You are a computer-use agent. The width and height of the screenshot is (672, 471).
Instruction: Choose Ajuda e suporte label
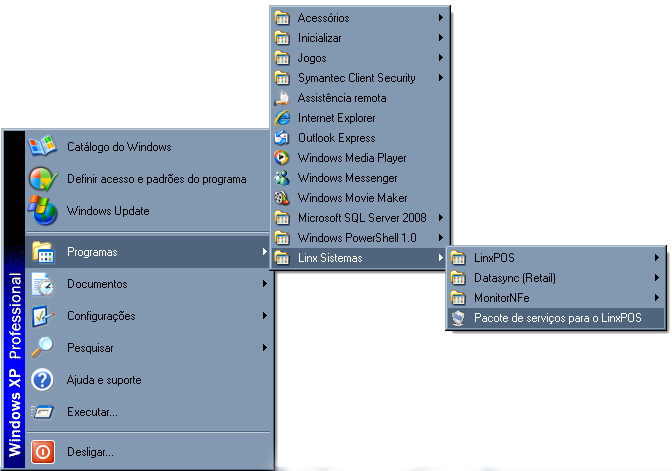[x=104, y=380]
